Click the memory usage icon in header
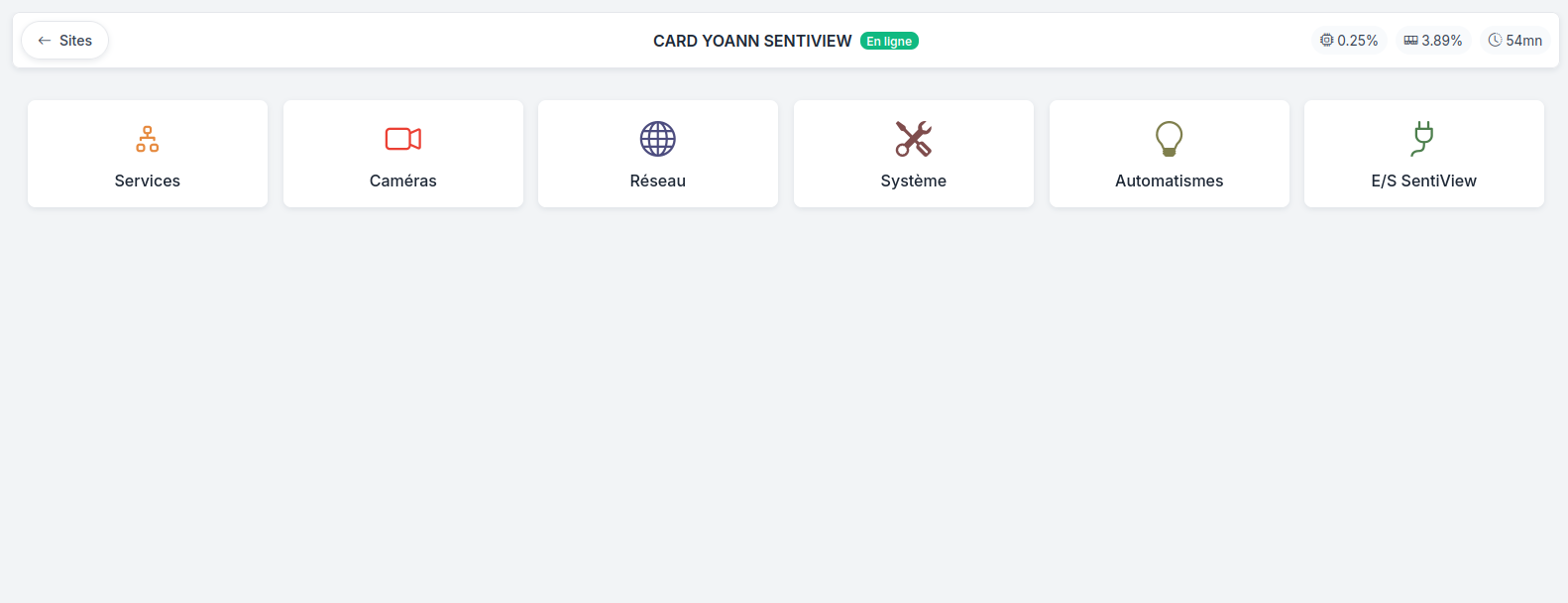The width and height of the screenshot is (1568, 603). pyautogui.click(x=1410, y=40)
